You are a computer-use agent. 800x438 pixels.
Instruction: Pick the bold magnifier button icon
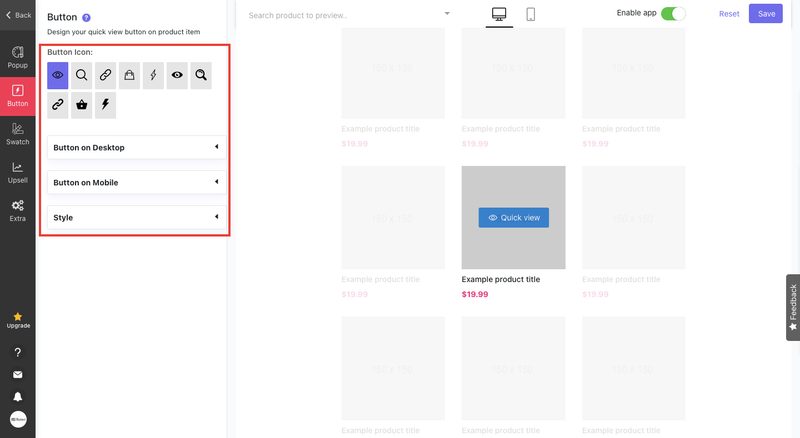201,76
